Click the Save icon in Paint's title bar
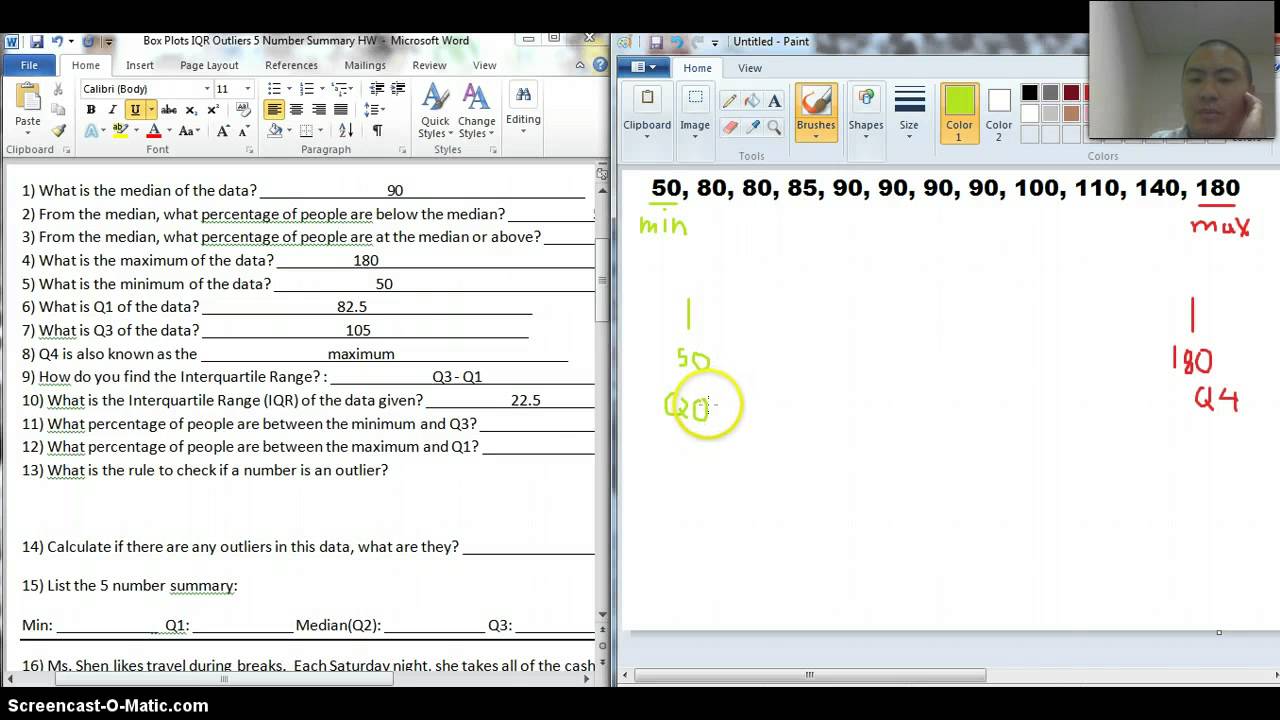This screenshot has width=1280, height=720. tap(656, 42)
